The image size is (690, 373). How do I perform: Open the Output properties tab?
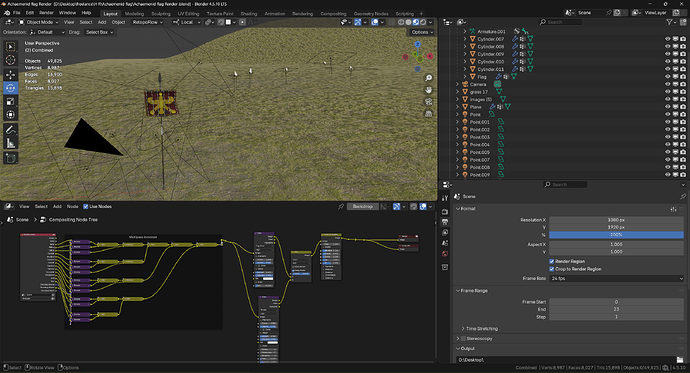(445, 222)
